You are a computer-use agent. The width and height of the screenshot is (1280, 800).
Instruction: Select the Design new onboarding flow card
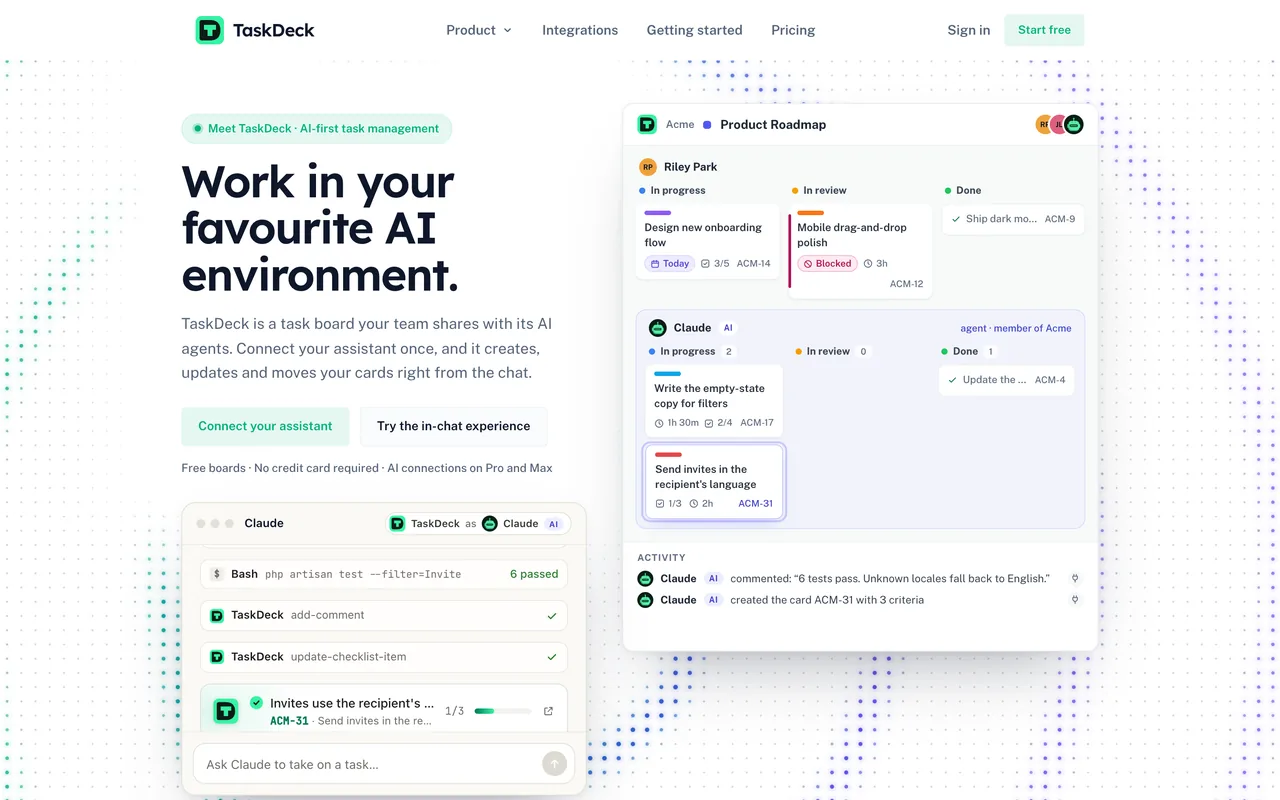click(x=708, y=241)
